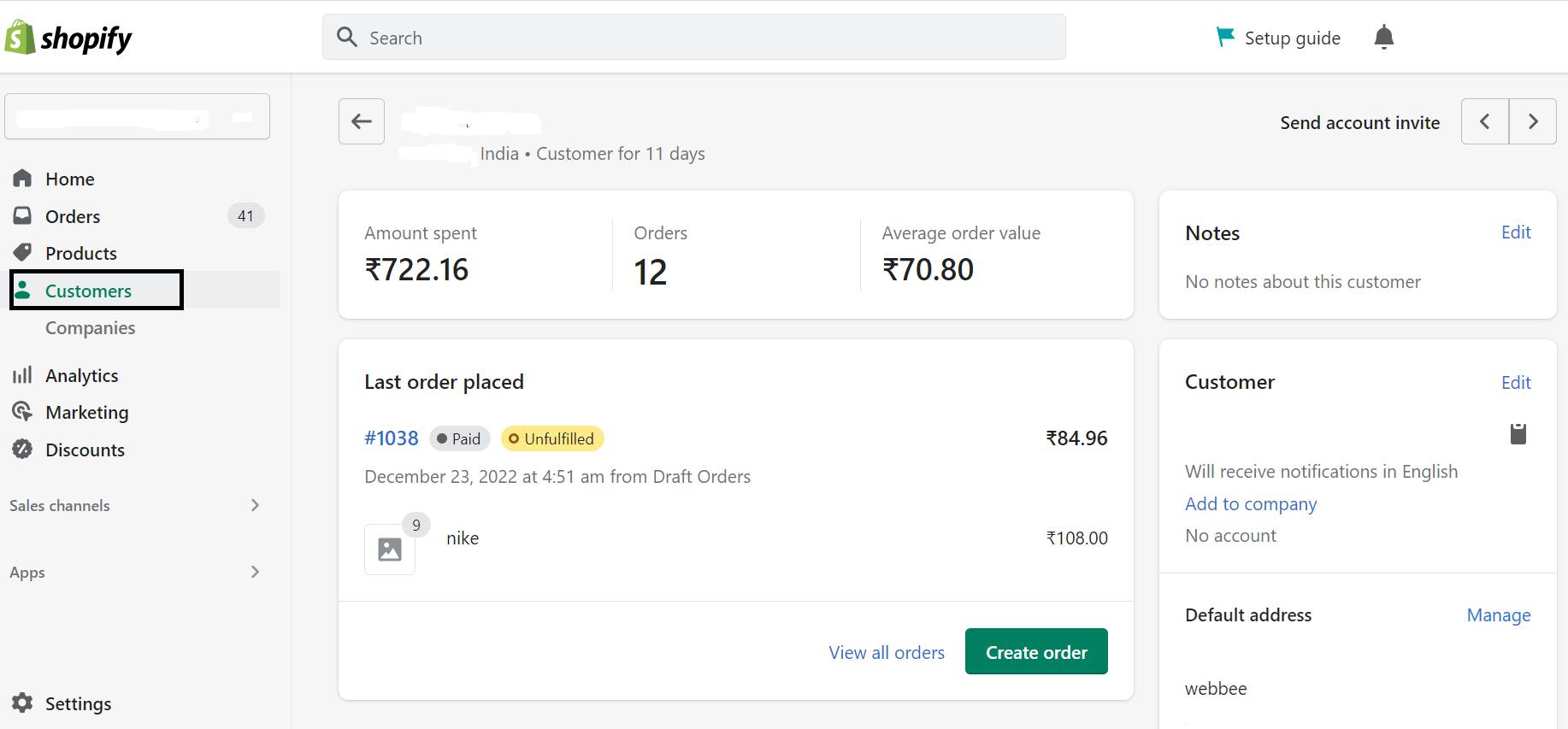This screenshot has width=1568, height=729.
Task: Click the Setup guide flag icon
Action: pyautogui.click(x=1225, y=37)
